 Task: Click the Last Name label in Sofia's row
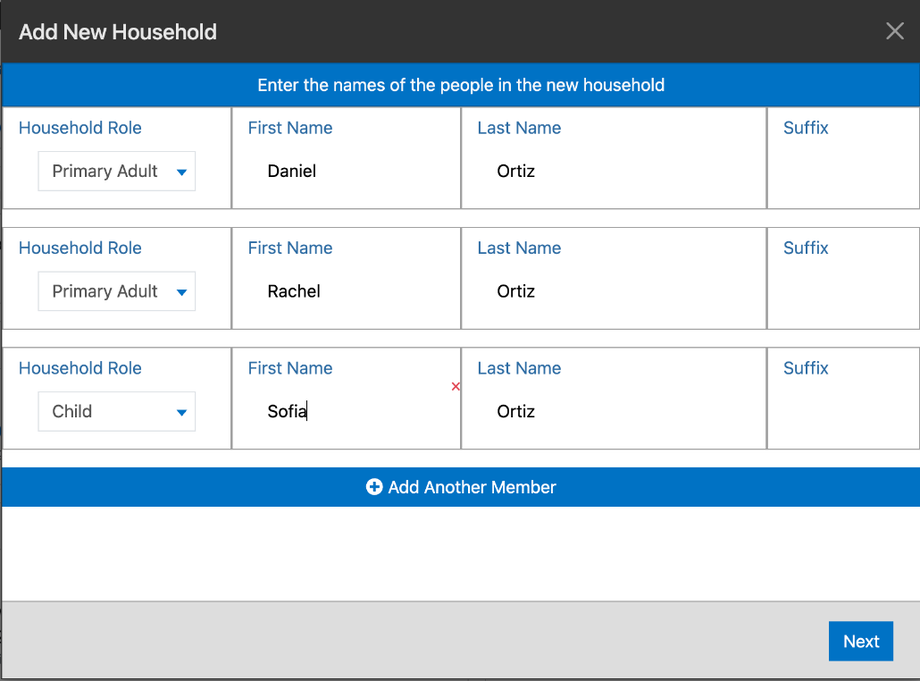[x=519, y=368]
